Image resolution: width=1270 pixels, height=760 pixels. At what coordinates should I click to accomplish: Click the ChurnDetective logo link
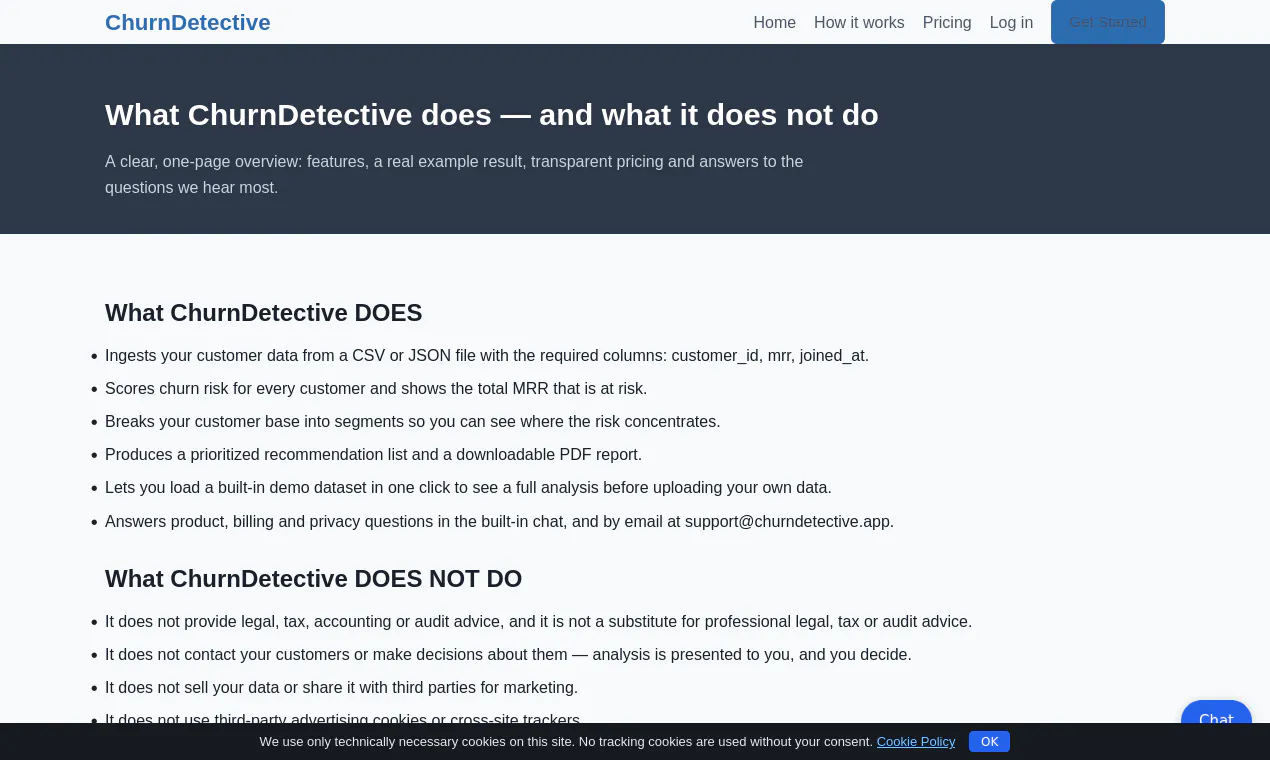188,22
